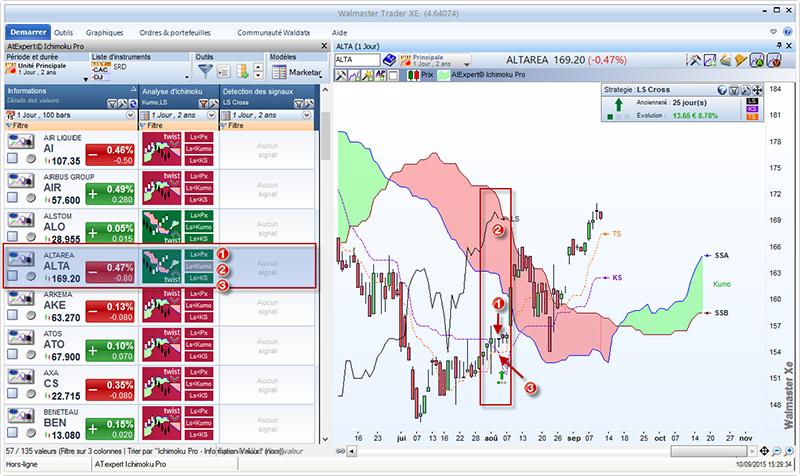
Task: Click the Filtre bar under Analyse d'Ichimoku column
Action: (179, 126)
